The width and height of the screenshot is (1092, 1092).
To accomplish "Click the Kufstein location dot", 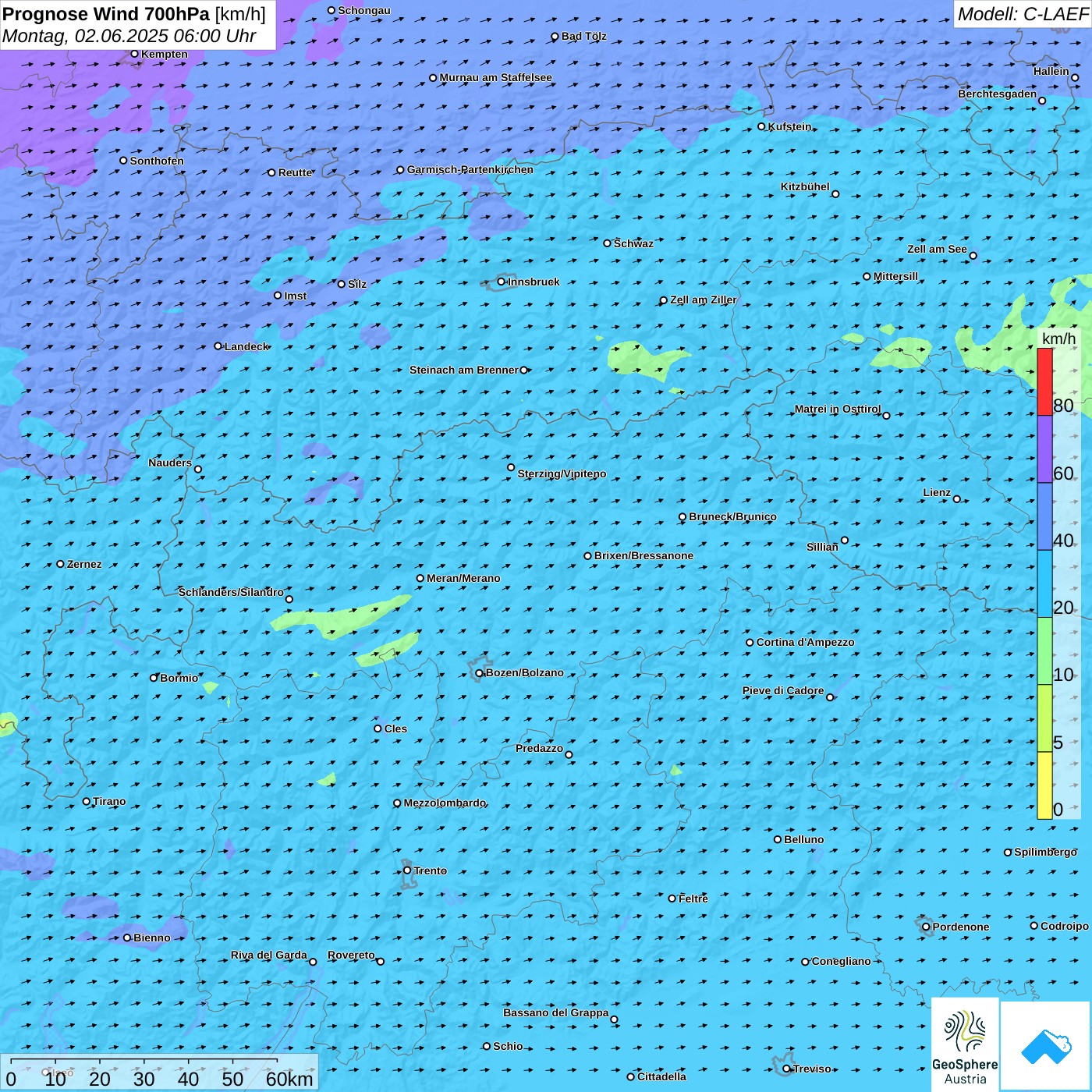I will click(762, 126).
